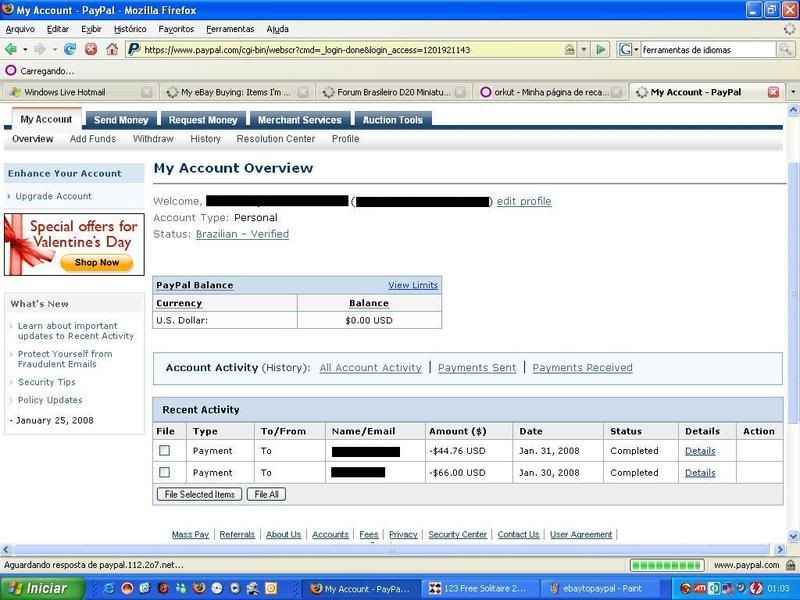Image resolution: width=800 pixels, height=600 pixels.
Task: Click the red ATI tray icon
Action: (699, 588)
